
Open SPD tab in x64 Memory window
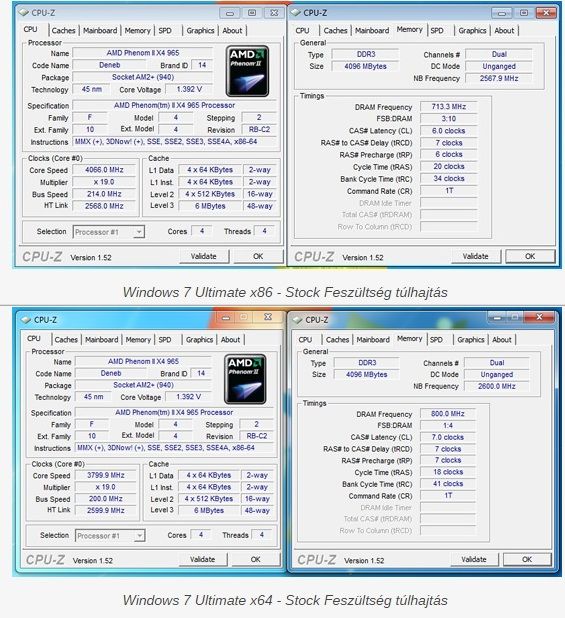[436, 339]
